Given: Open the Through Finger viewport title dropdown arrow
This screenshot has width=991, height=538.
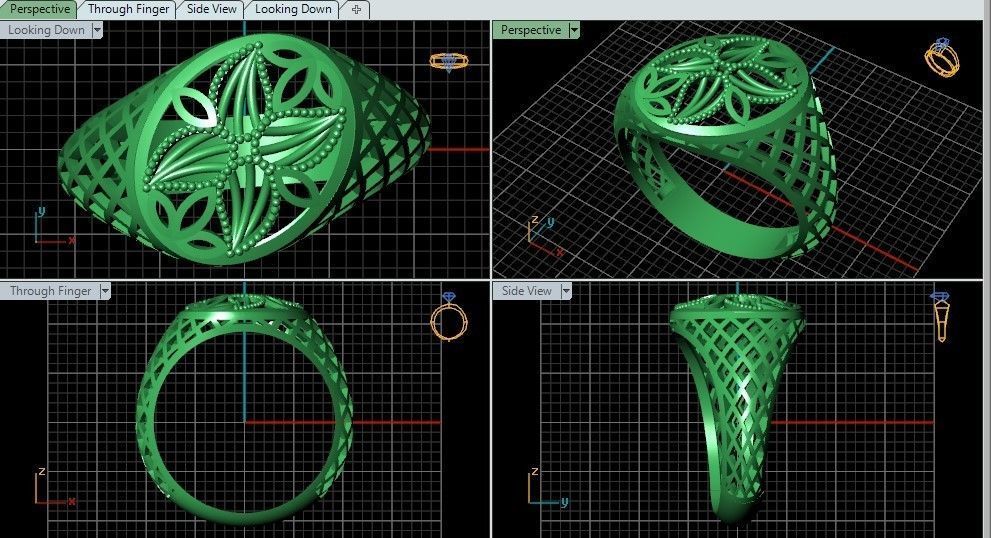Looking at the screenshot, I should point(105,291).
